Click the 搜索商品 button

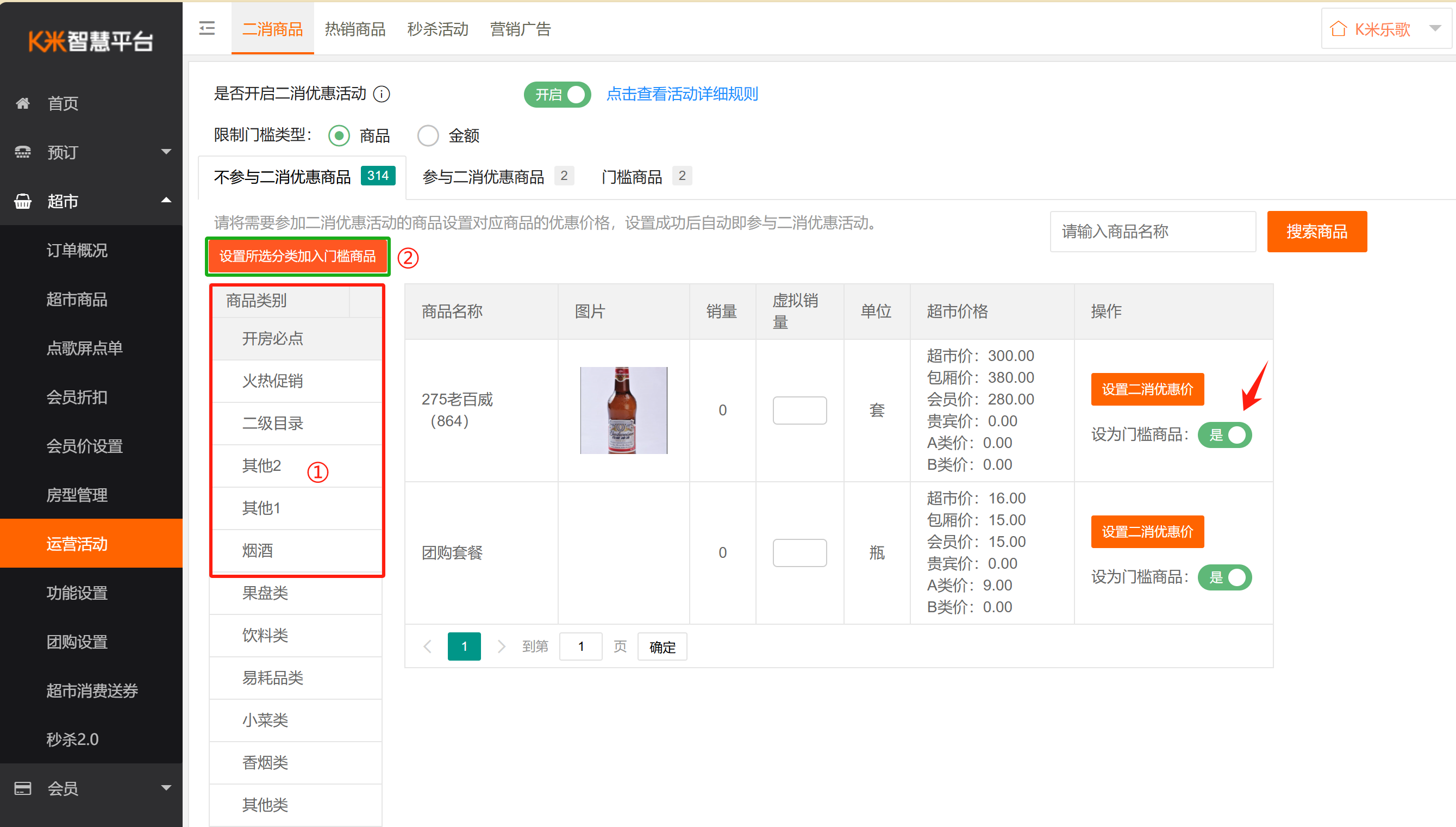pos(1316,231)
